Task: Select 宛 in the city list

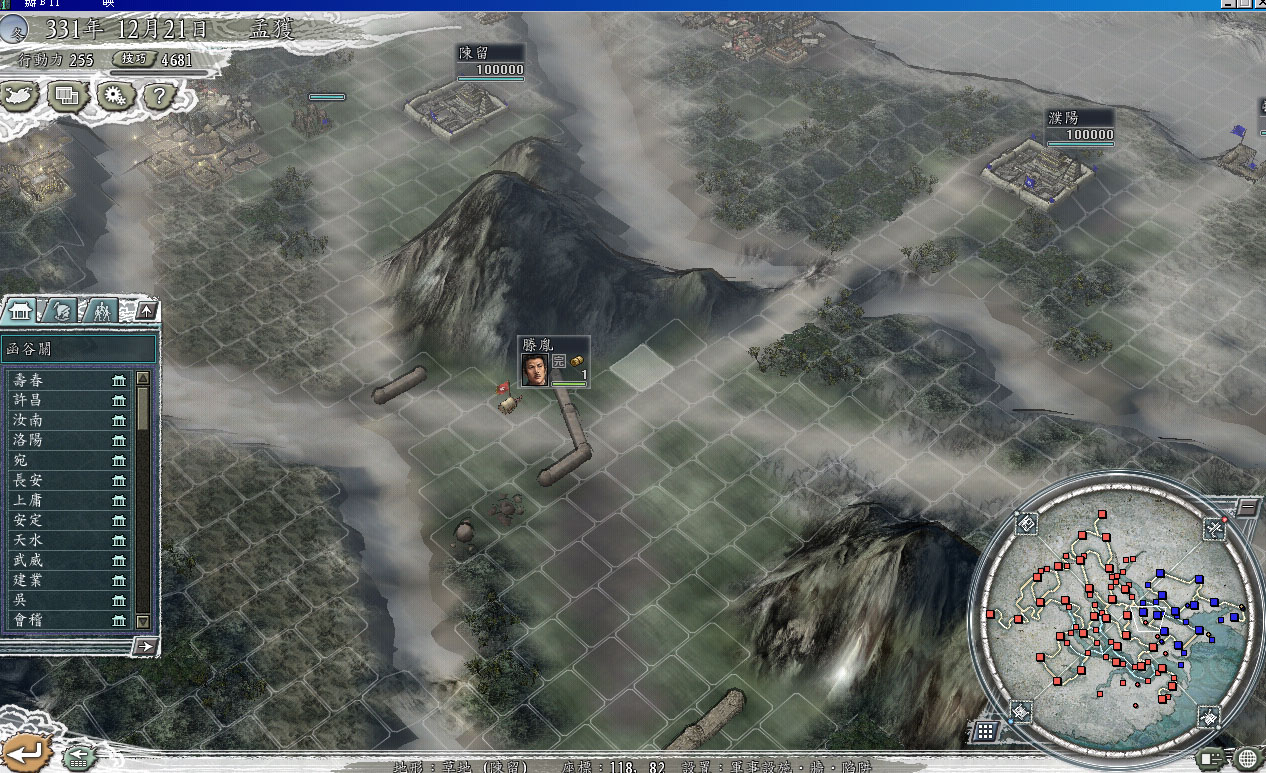Action: (x=68, y=460)
